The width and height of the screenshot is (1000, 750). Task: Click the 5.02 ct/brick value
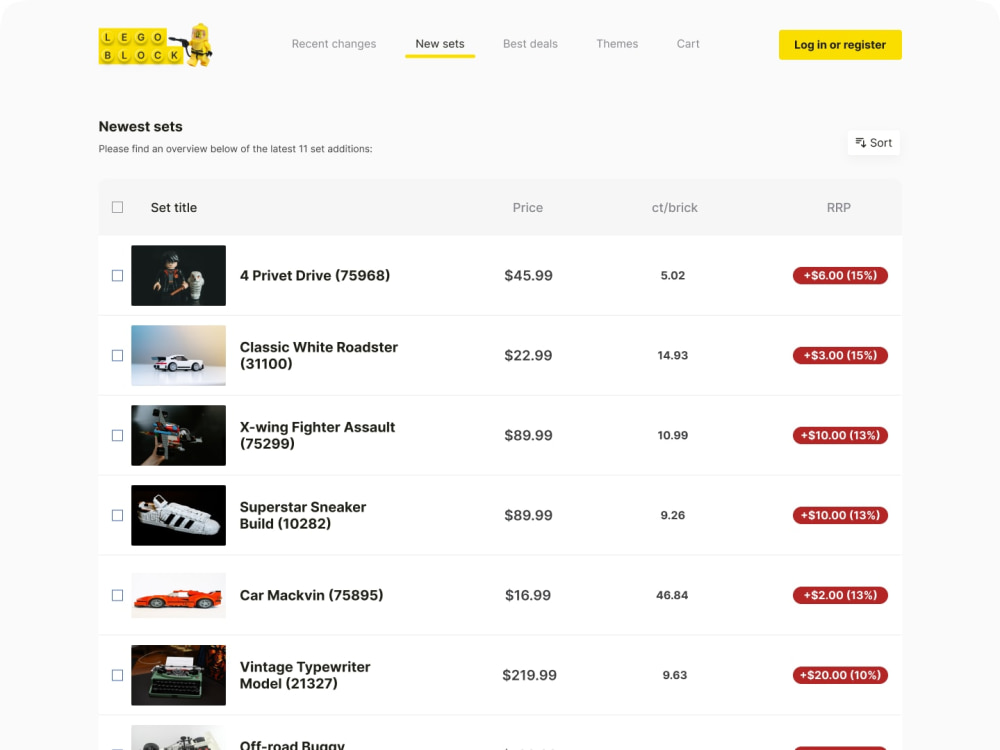click(673, 276)
